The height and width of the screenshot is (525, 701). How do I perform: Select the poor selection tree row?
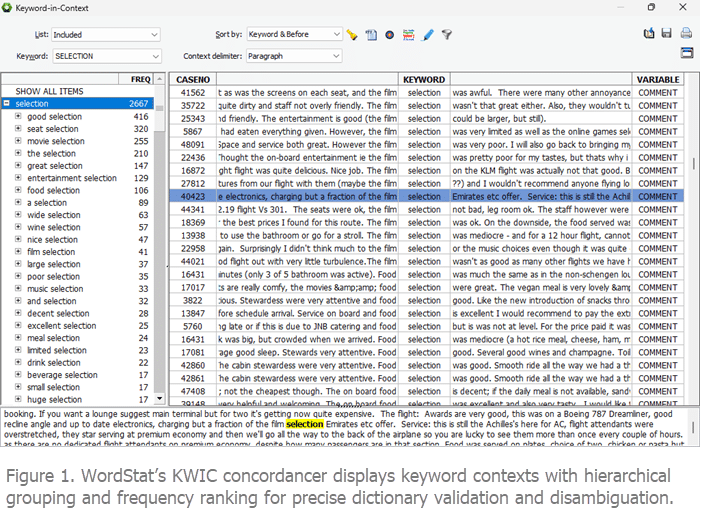click(x=78, y=276)
